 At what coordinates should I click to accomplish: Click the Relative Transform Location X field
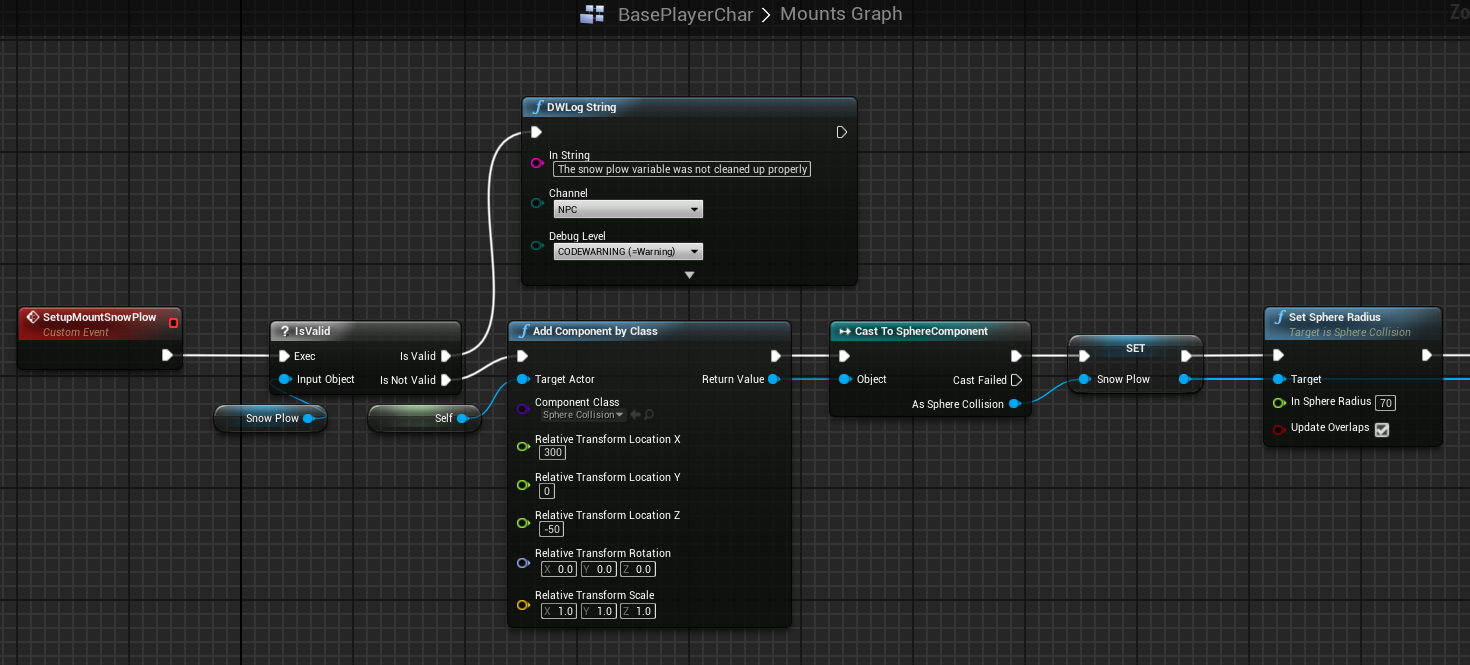click(x=553, y=453)
